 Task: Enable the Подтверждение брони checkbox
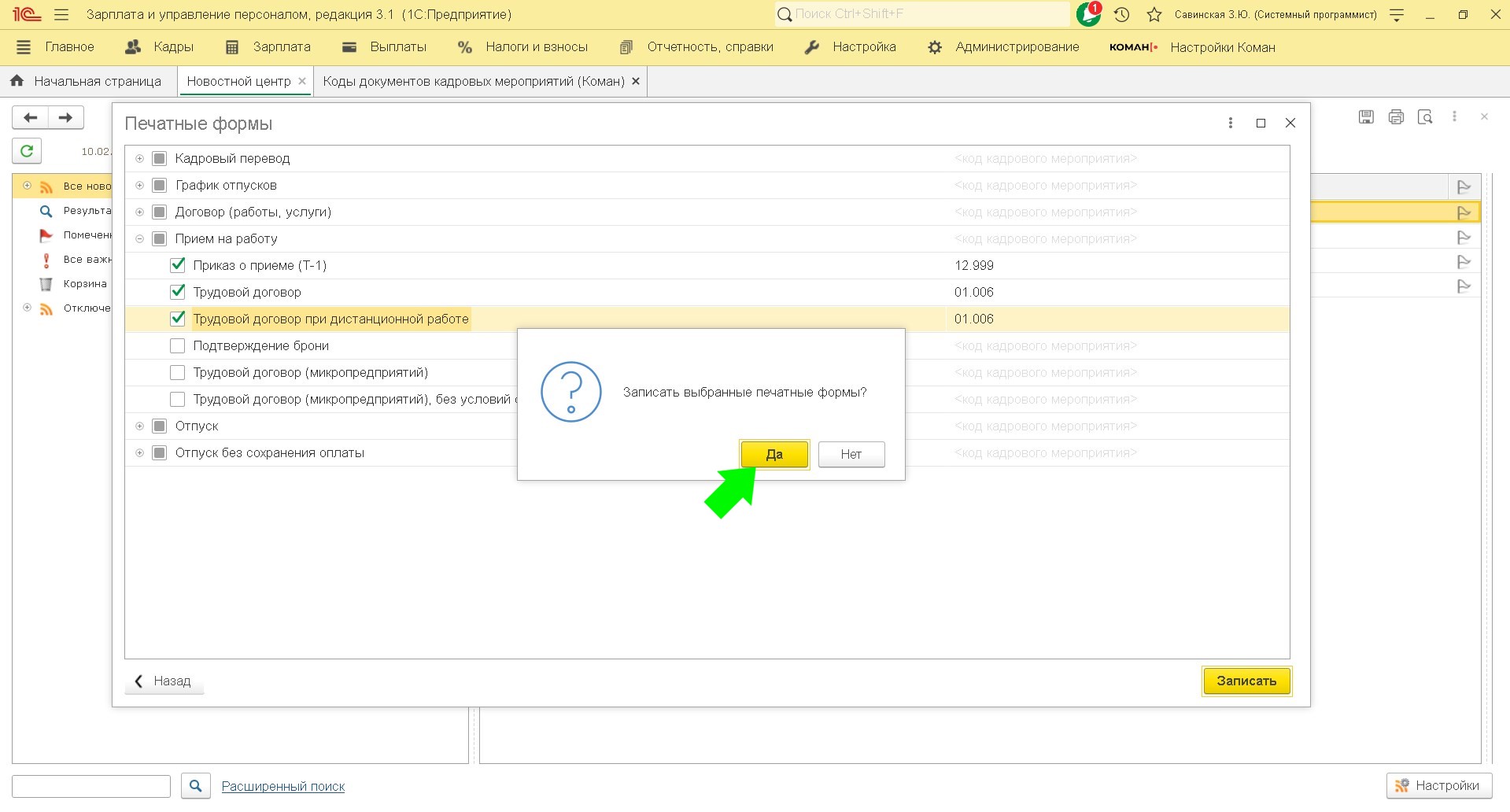(178, 345)
